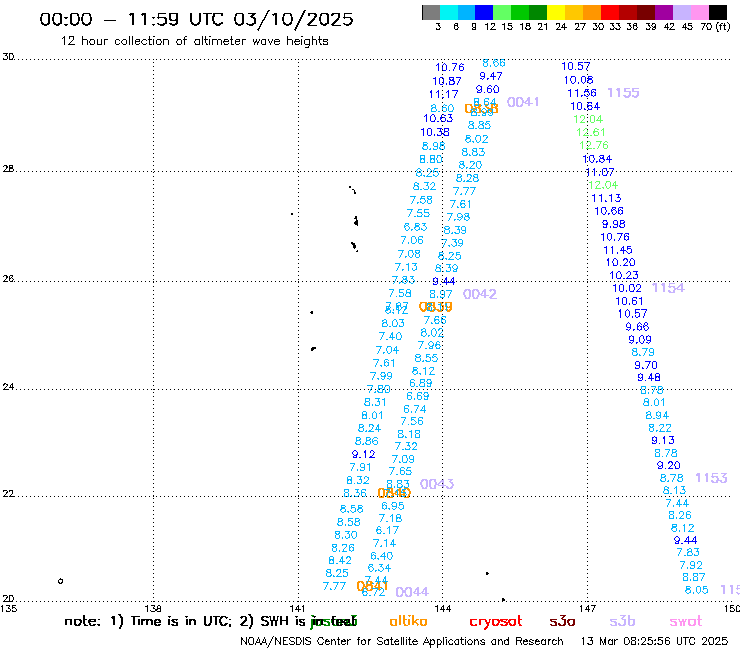Click the wave height value 10.02

[x=627, y=288]
